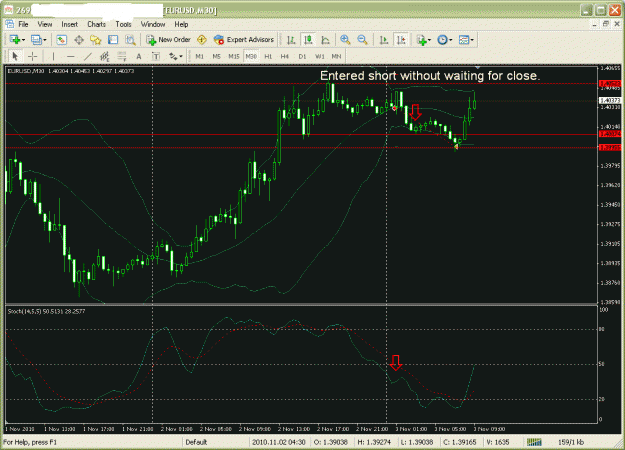Open the Templates icon
The height and width of the screenshot is (450, 625).
pyautogui.click(x=464, y=39)
